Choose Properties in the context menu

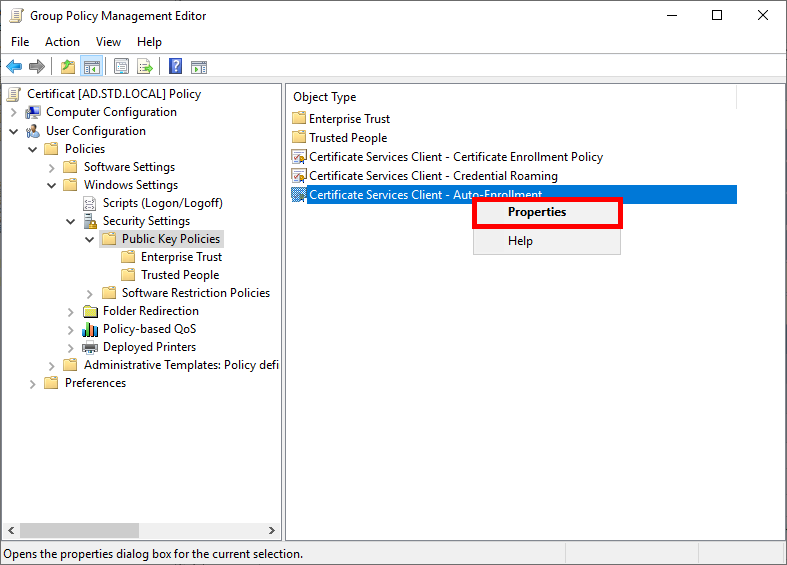click(537, 212)
